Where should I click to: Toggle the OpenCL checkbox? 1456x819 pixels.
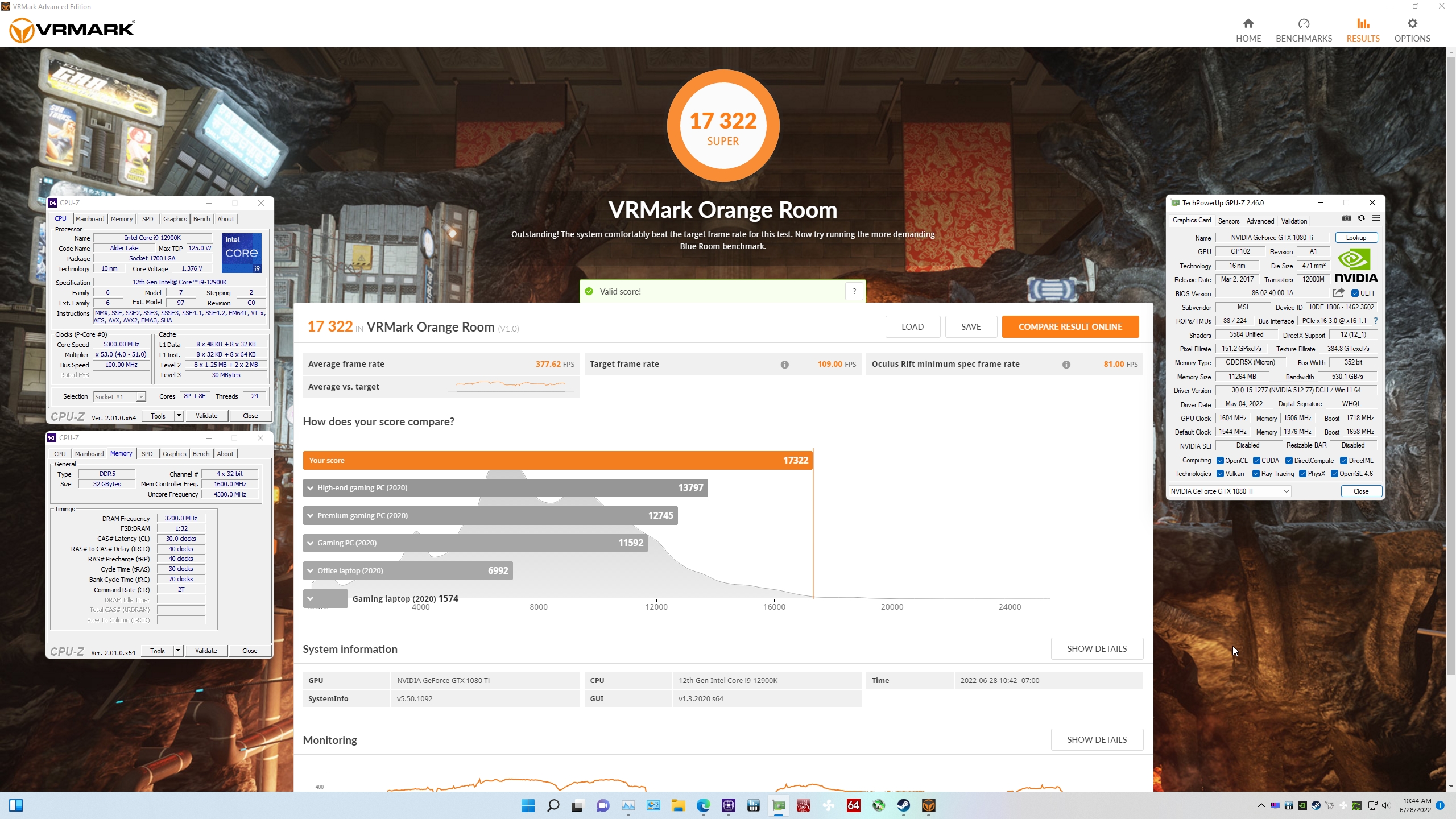tap(1221, 461)
